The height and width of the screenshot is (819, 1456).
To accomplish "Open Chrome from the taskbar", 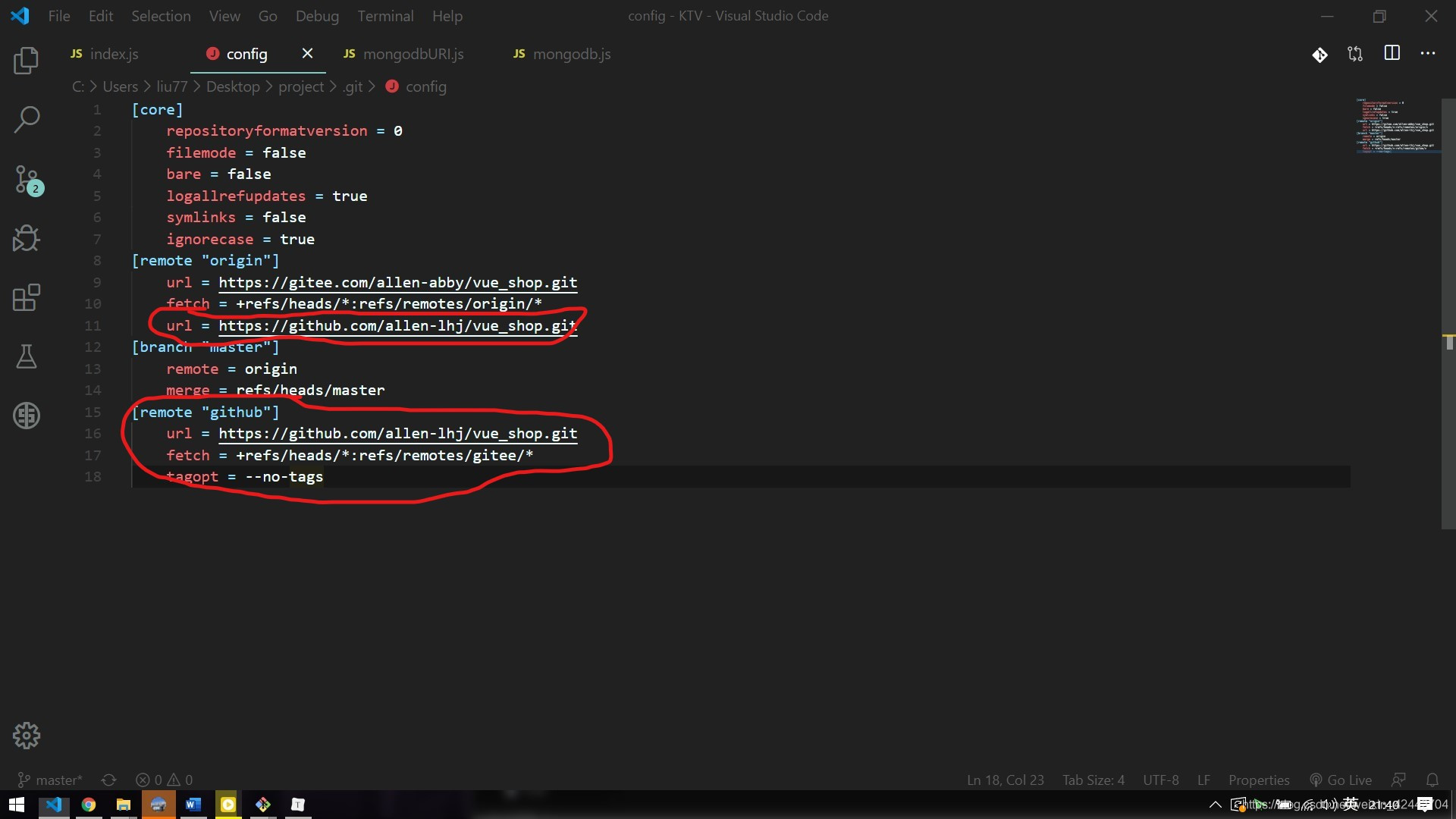I will coord(89,805).
